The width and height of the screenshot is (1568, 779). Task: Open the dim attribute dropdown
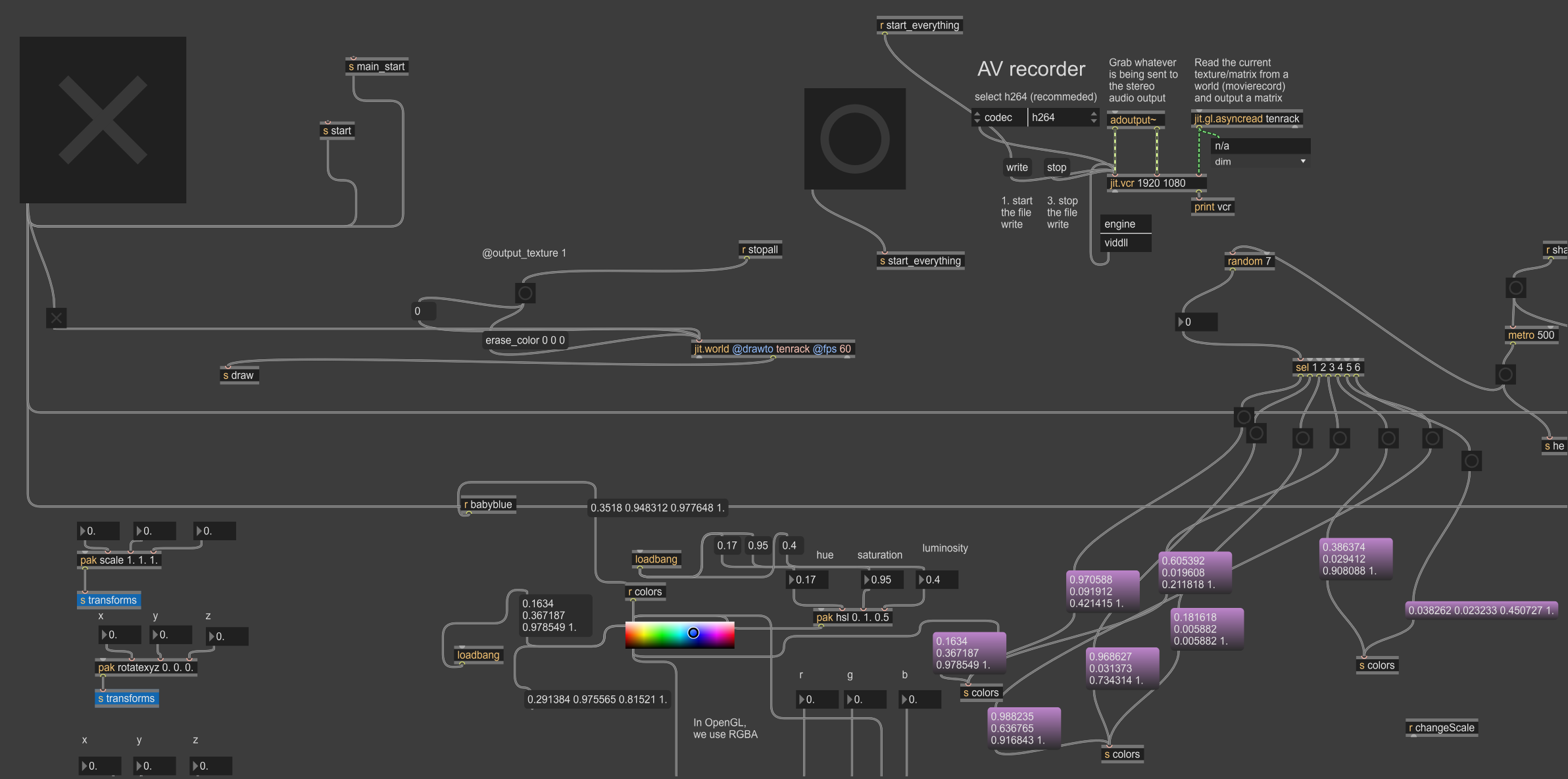(1260, 161)
